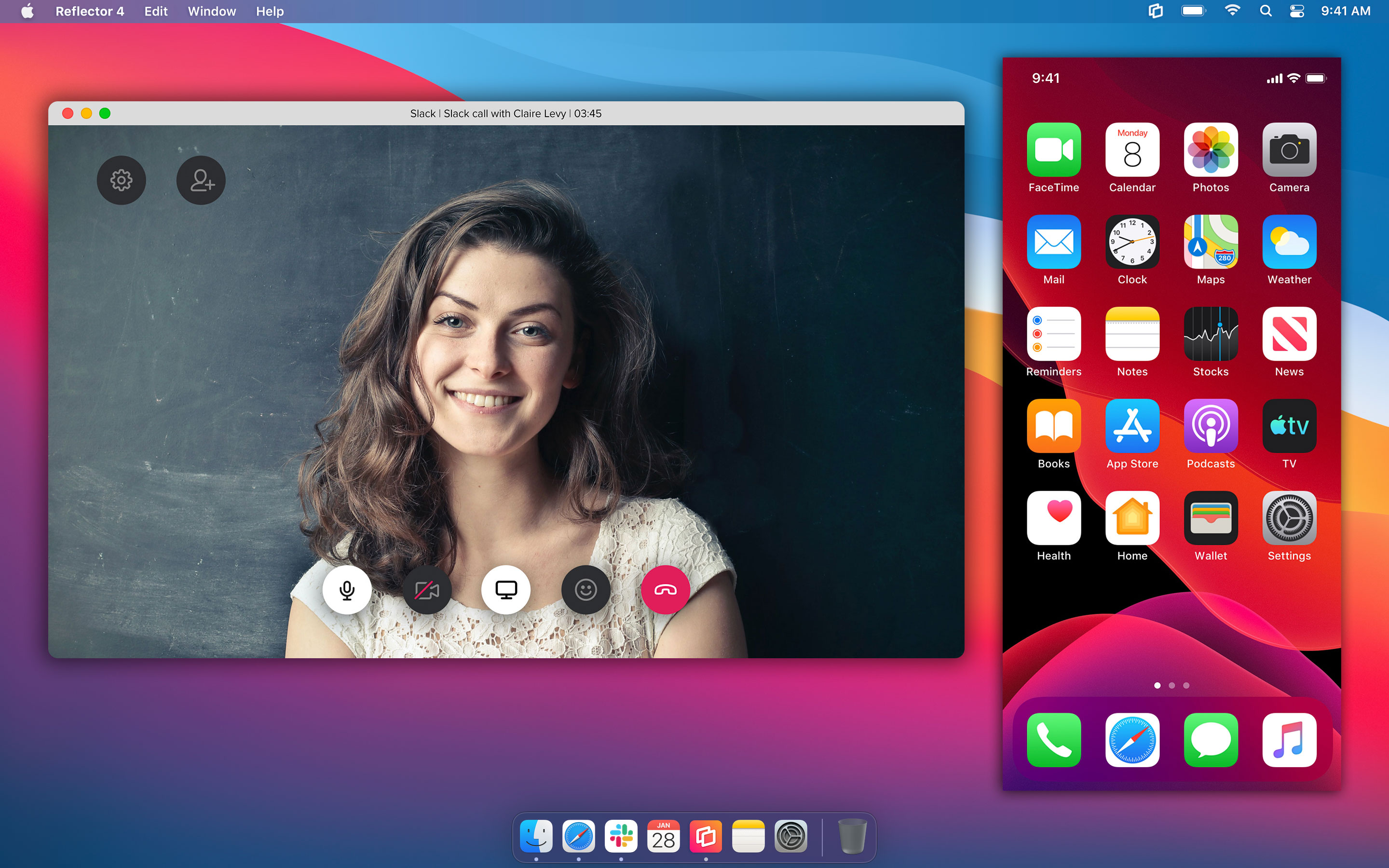Screen dimensions: 1389x868
Task: Open the Wallet app on the iPhone
Action: 1211,518
